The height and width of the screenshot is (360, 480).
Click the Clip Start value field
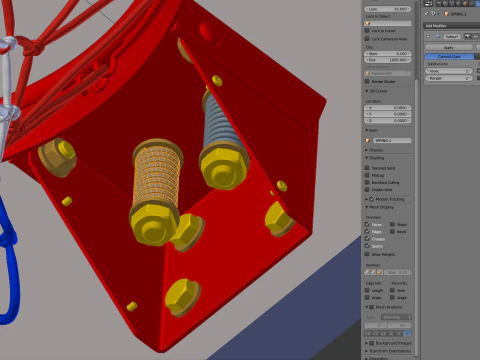[x=388, y=54]
